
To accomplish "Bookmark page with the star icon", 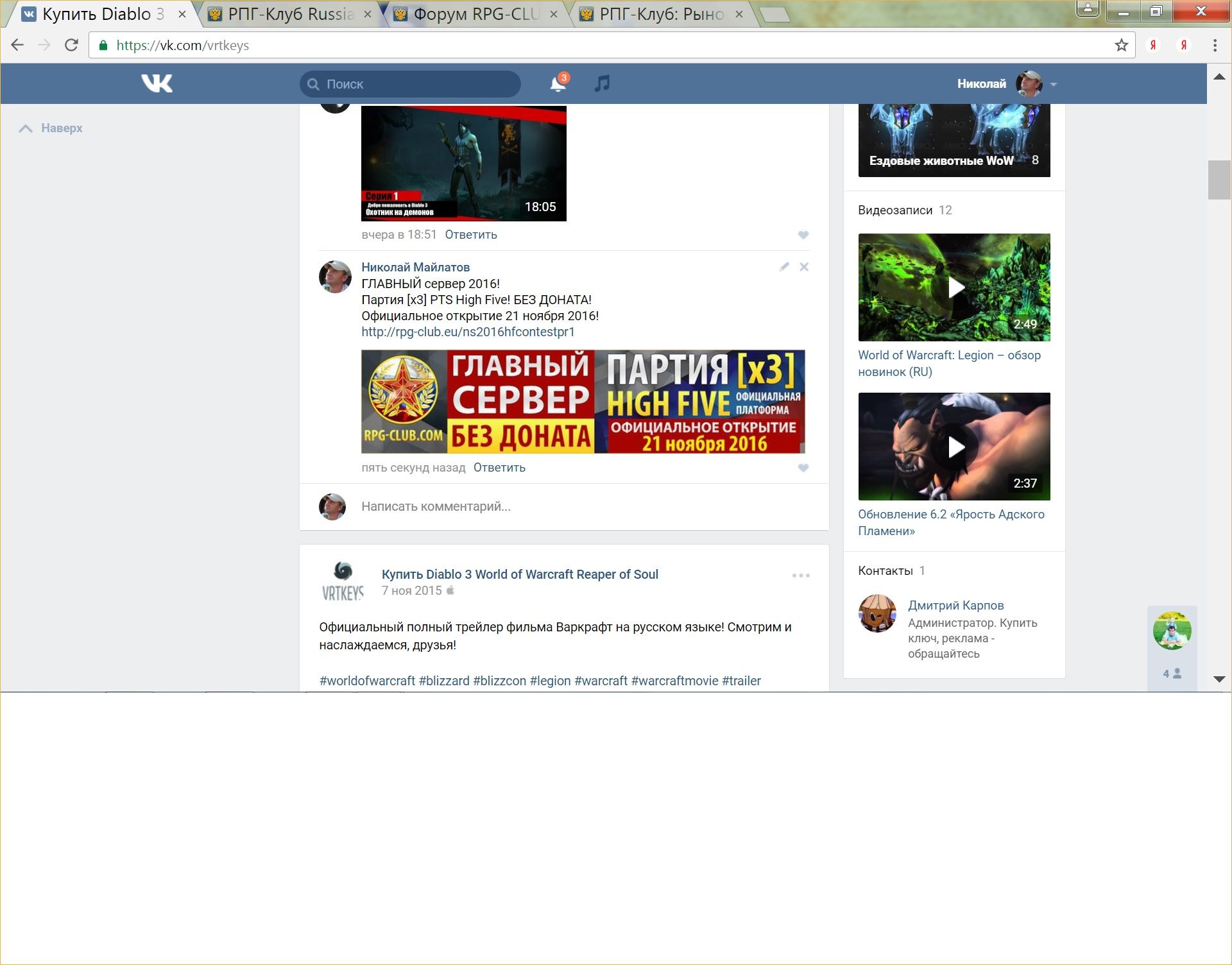I will [x=1121, y=45].
